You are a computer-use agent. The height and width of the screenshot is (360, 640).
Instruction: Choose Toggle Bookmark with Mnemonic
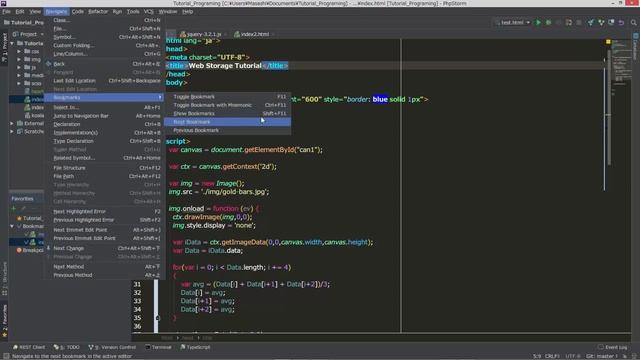point(227,105)
